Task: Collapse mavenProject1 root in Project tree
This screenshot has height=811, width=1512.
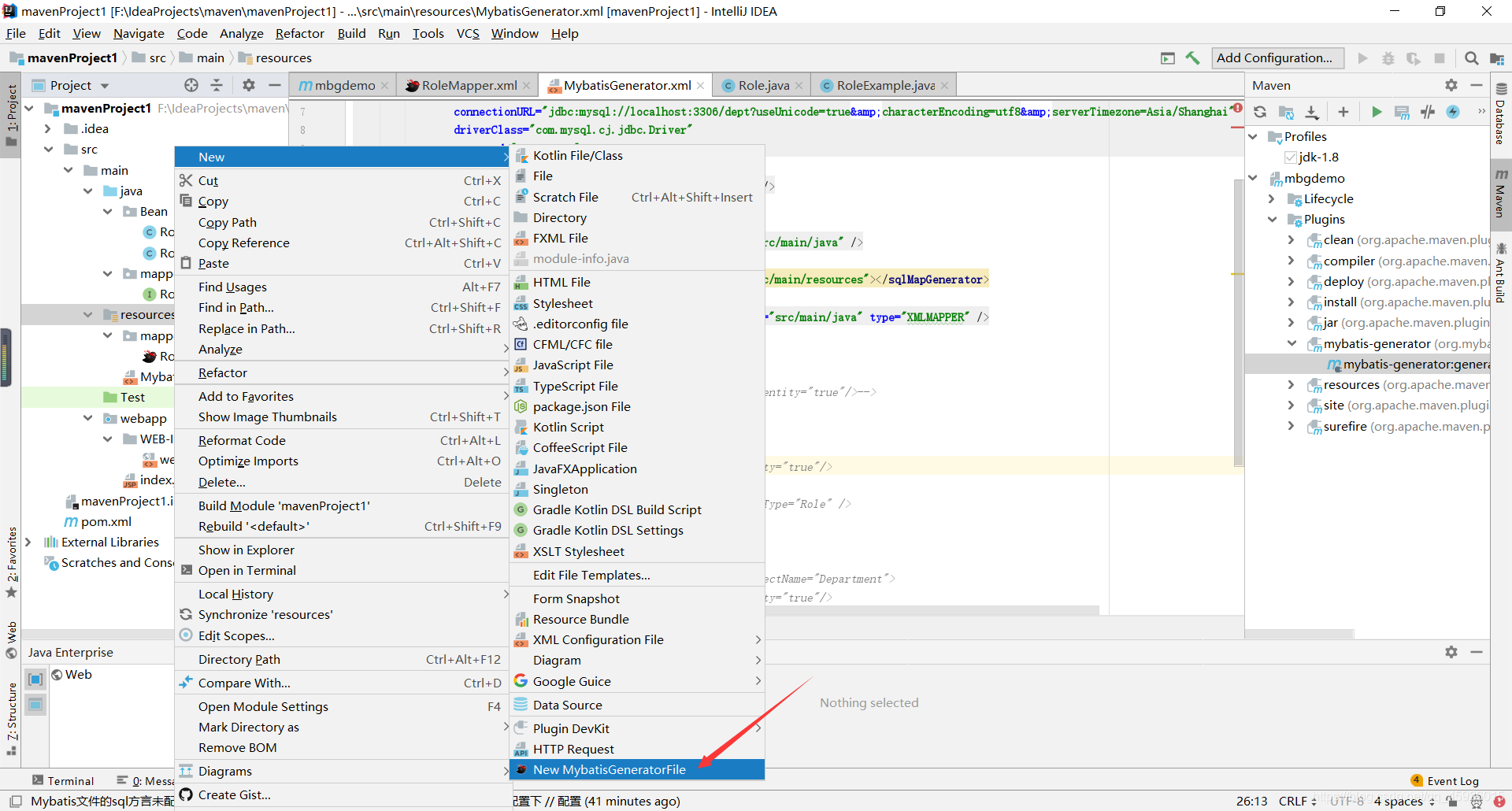Action: (30, 108)
